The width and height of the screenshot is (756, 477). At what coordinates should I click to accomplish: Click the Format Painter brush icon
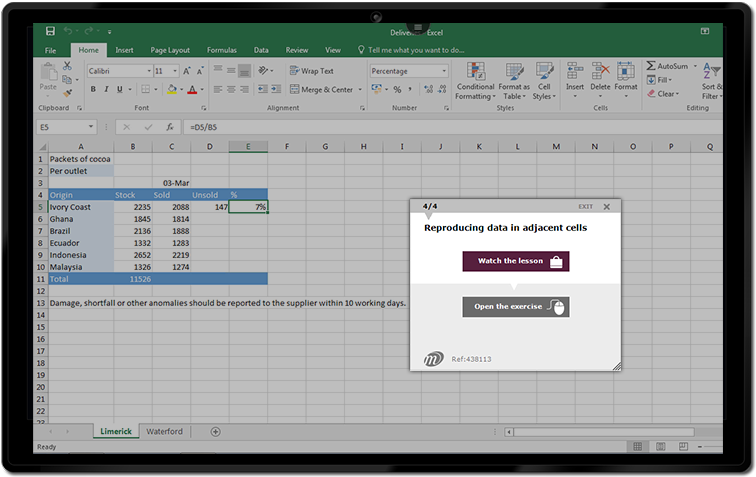68,92
